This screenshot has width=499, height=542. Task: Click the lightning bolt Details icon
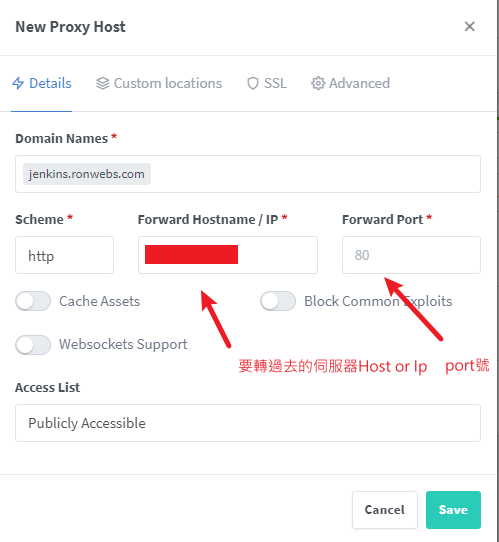(x=18, y=83)
